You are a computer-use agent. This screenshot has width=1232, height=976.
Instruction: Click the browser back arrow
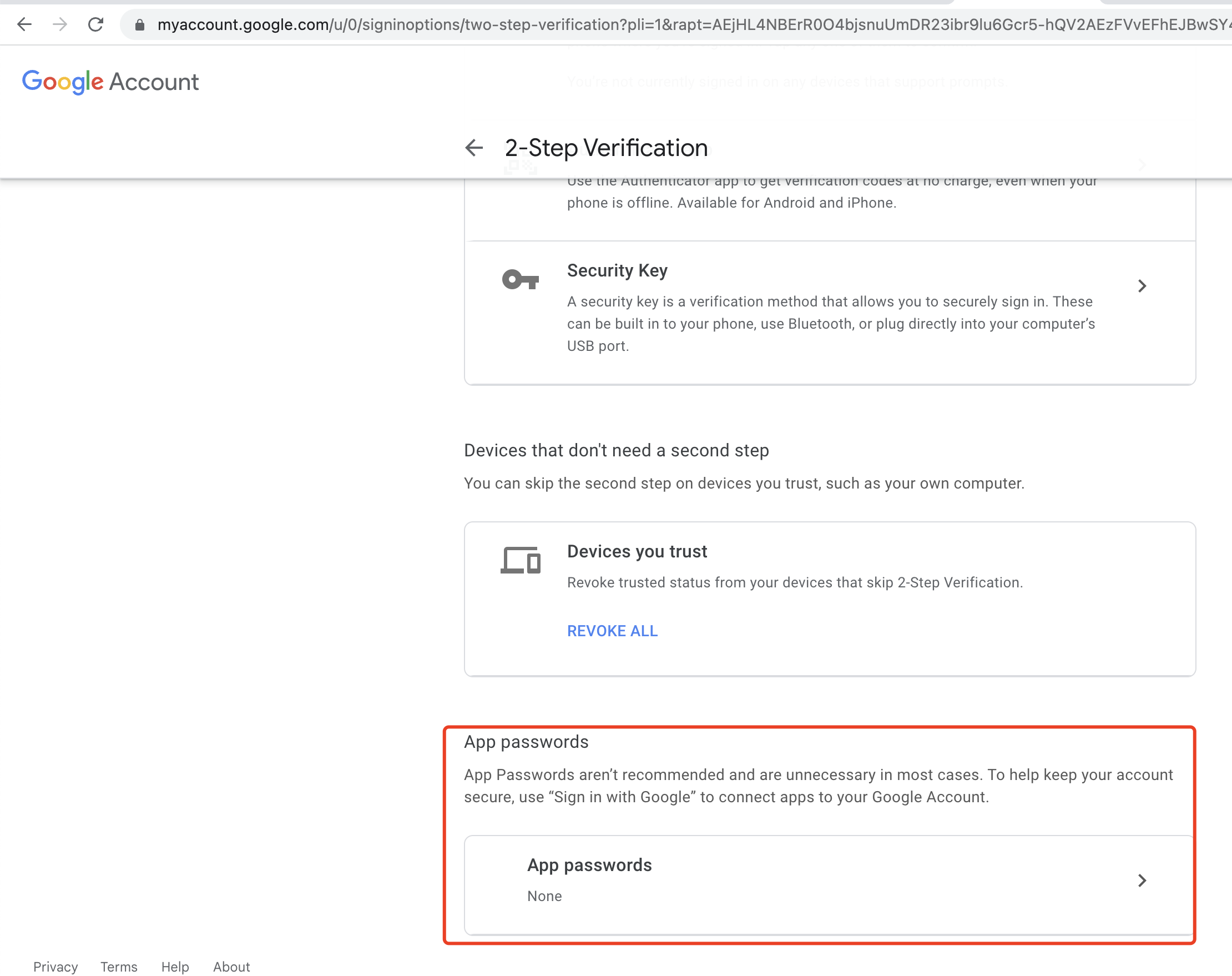[24, 24]
